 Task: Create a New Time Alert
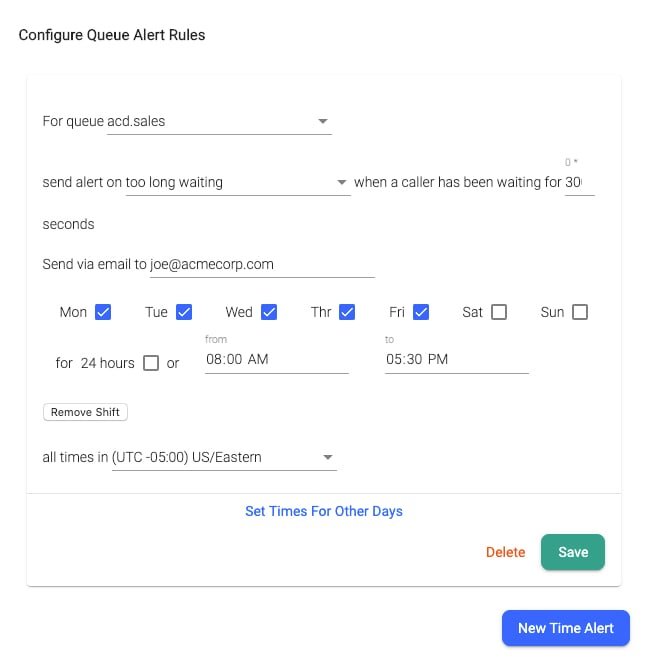565,628
